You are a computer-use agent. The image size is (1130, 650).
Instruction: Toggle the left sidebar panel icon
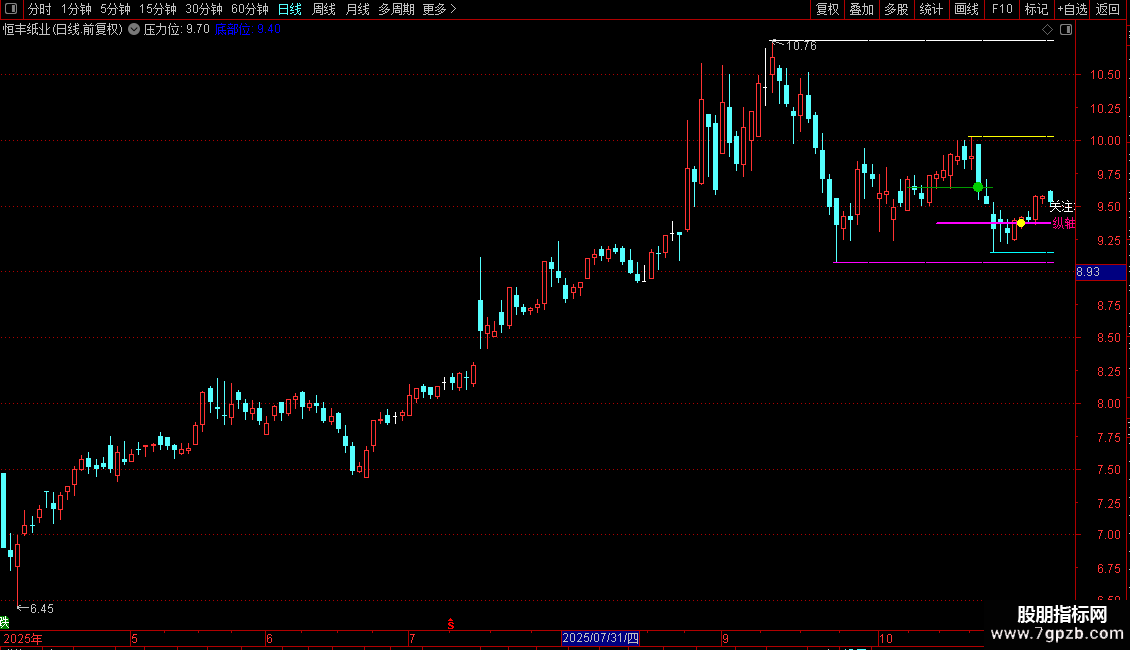tap(11, 9)
